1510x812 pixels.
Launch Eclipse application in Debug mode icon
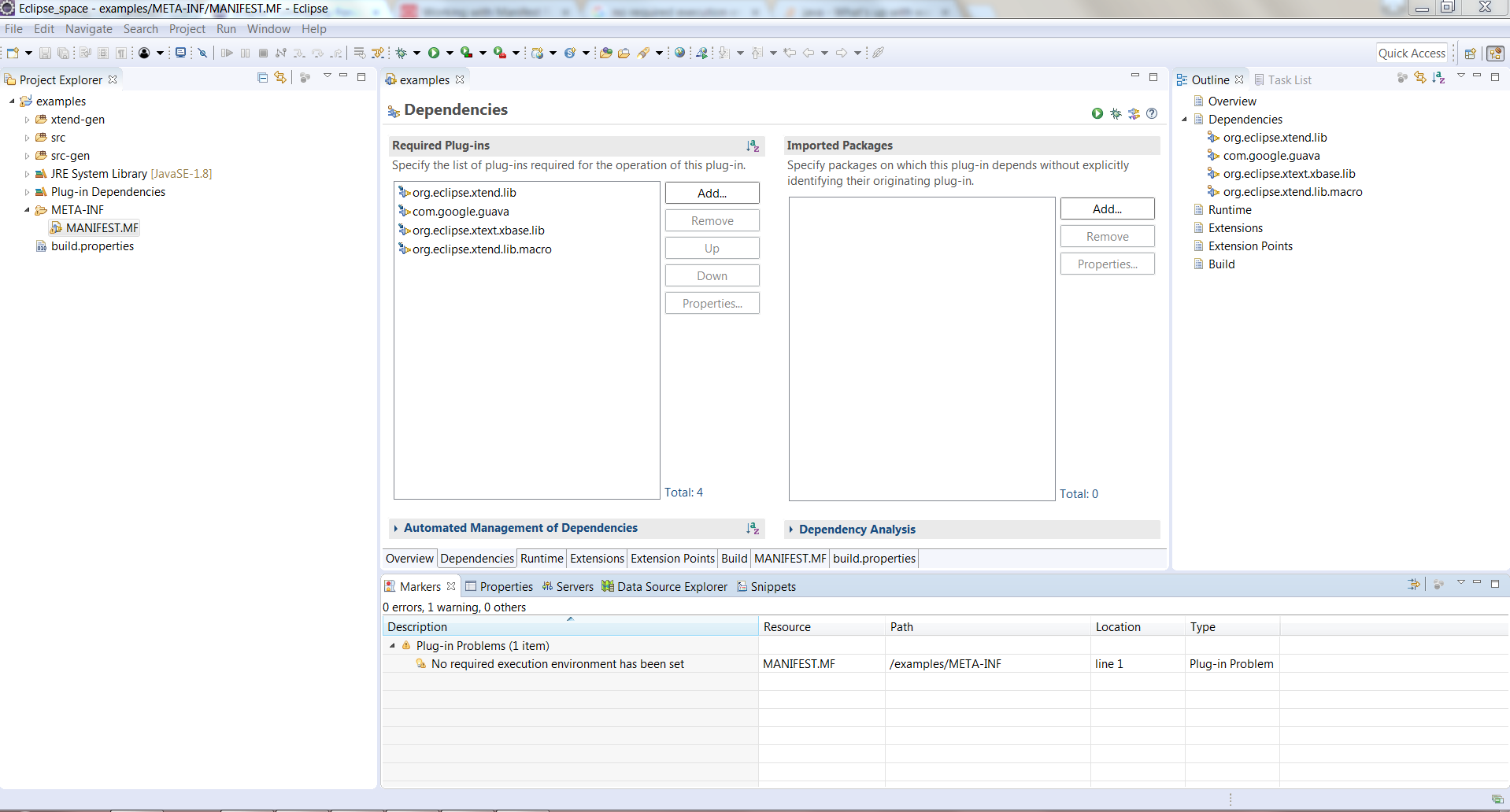[1116, 113]
